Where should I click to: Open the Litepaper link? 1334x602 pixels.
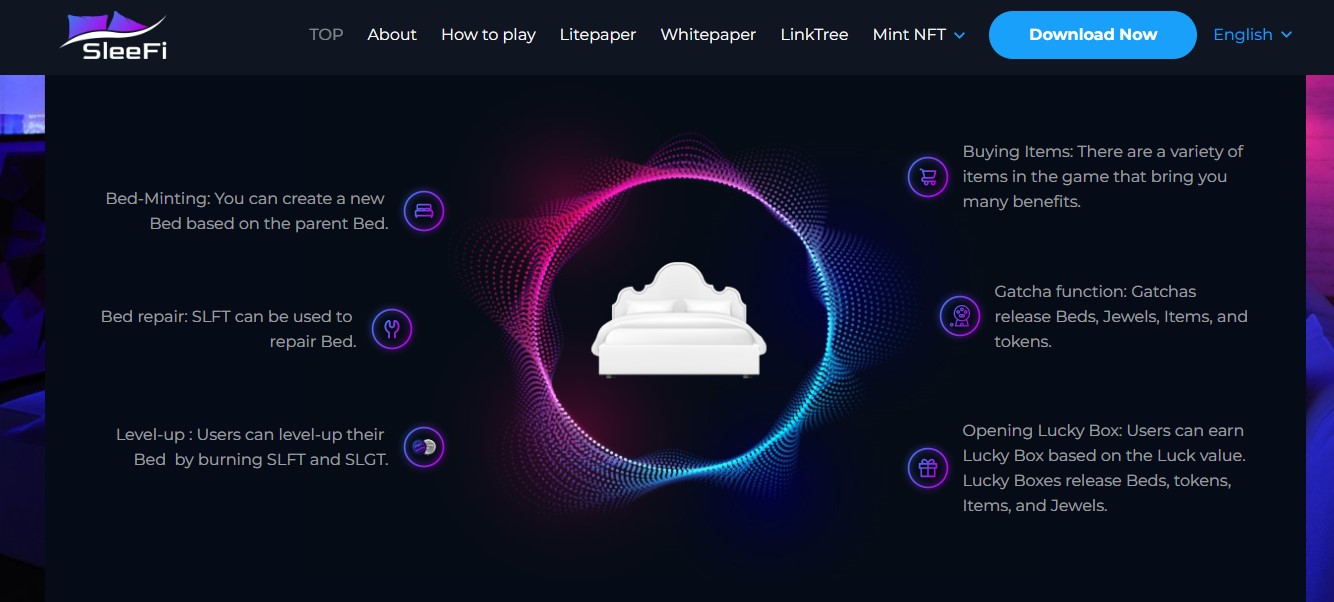pyautogui.click(x=598, y=35)
